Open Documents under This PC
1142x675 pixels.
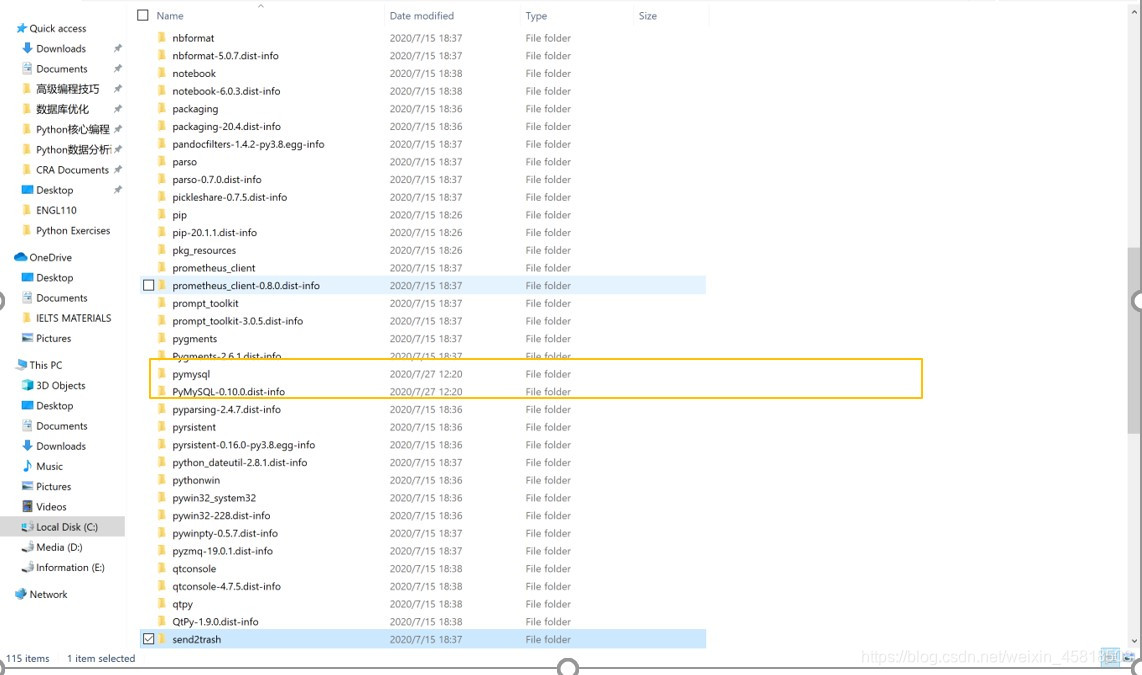pos(62,426)
